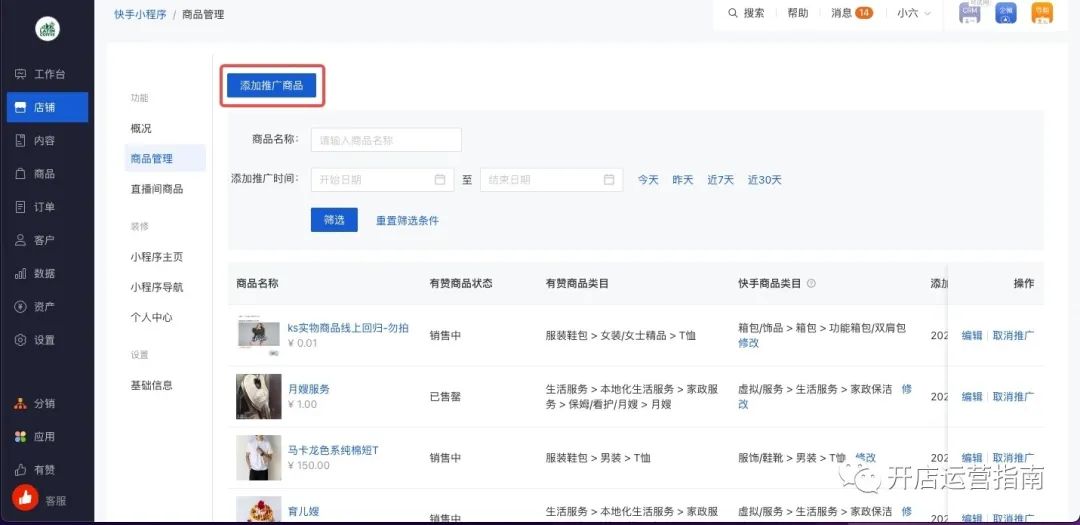Open the 结束日期 end date picker
The image size is (1080, 525).
point(551,180)
